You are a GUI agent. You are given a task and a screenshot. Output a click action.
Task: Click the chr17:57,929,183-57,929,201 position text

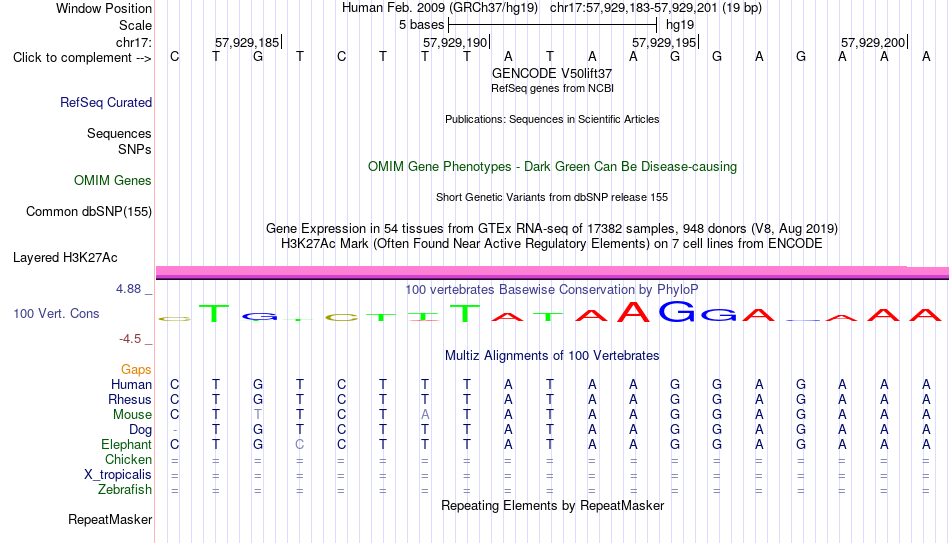pyautogui.click(x=656, y=8)
